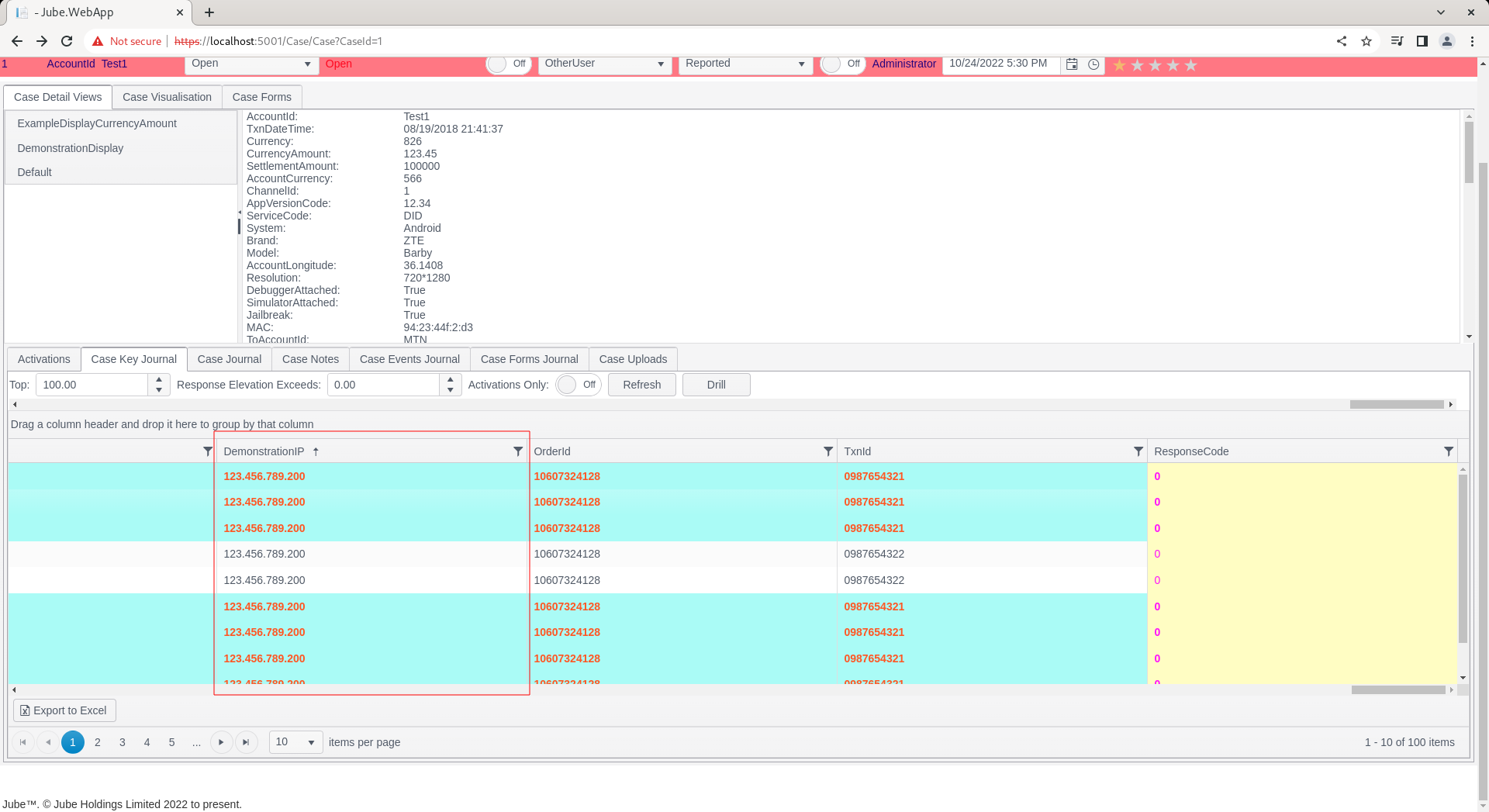Click the Drill button
The image size is (1489, 812).
pos(717,385)
